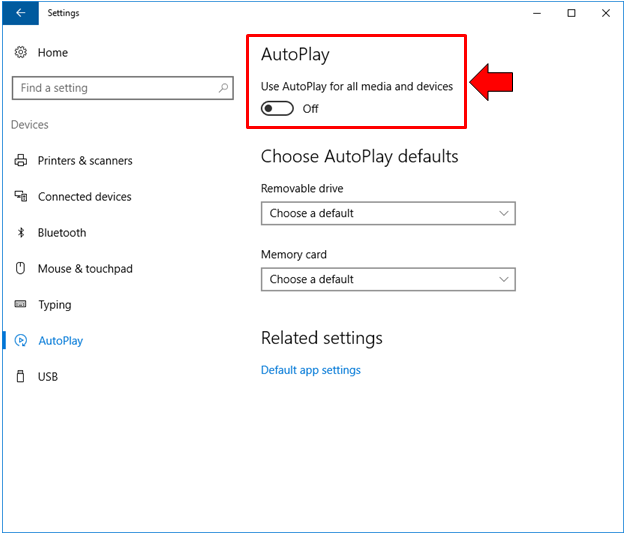Go to Settings Home

[52, 52]
